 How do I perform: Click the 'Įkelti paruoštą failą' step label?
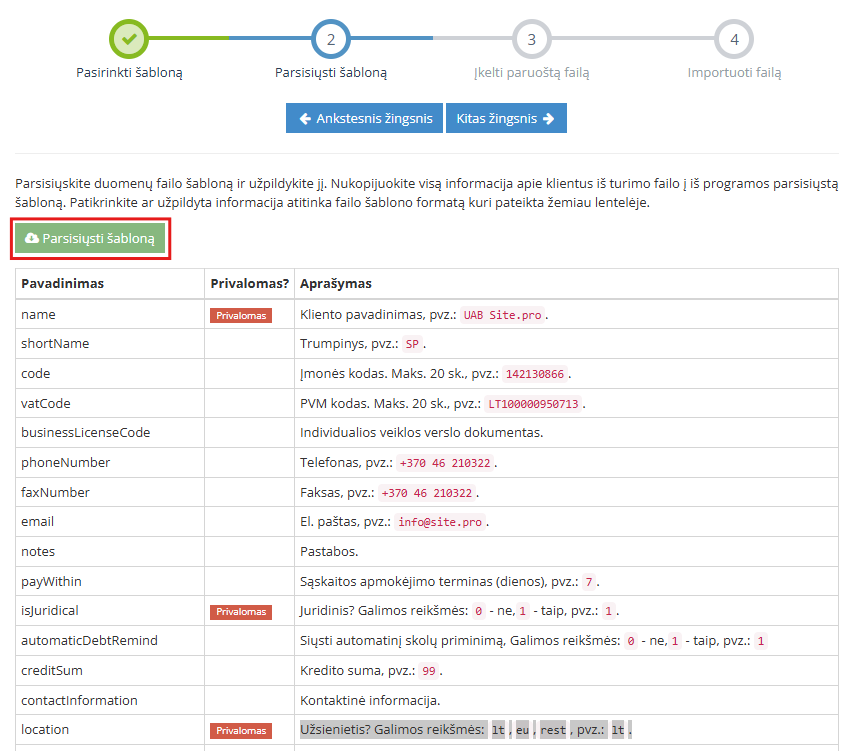pos(531,73)
